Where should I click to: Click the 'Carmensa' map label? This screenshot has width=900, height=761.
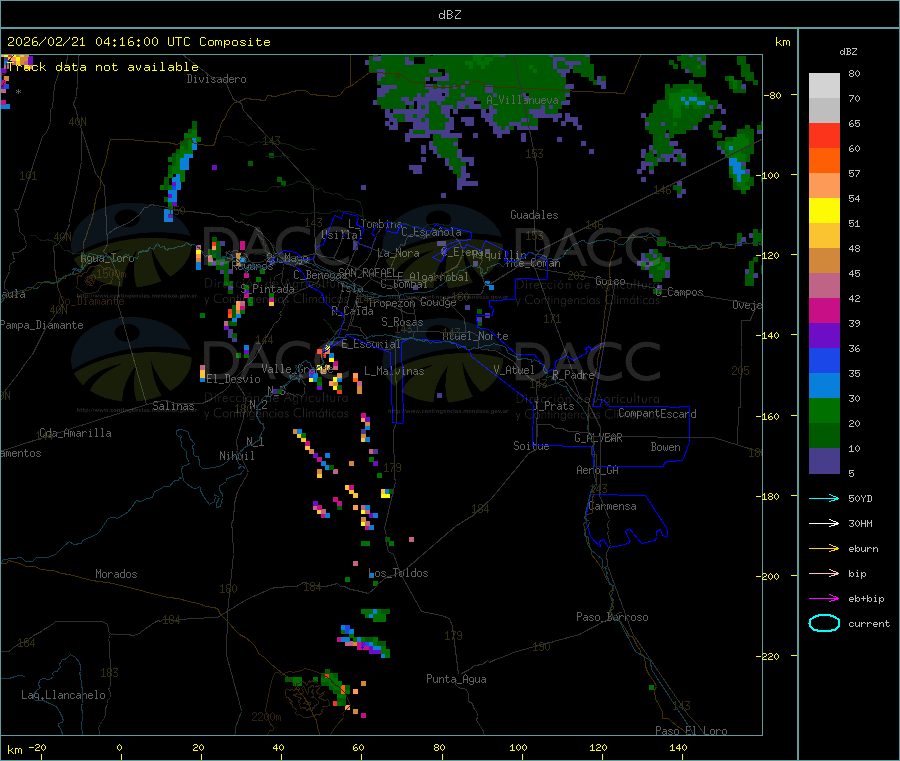pyautogui.click(x=612, y=506)
